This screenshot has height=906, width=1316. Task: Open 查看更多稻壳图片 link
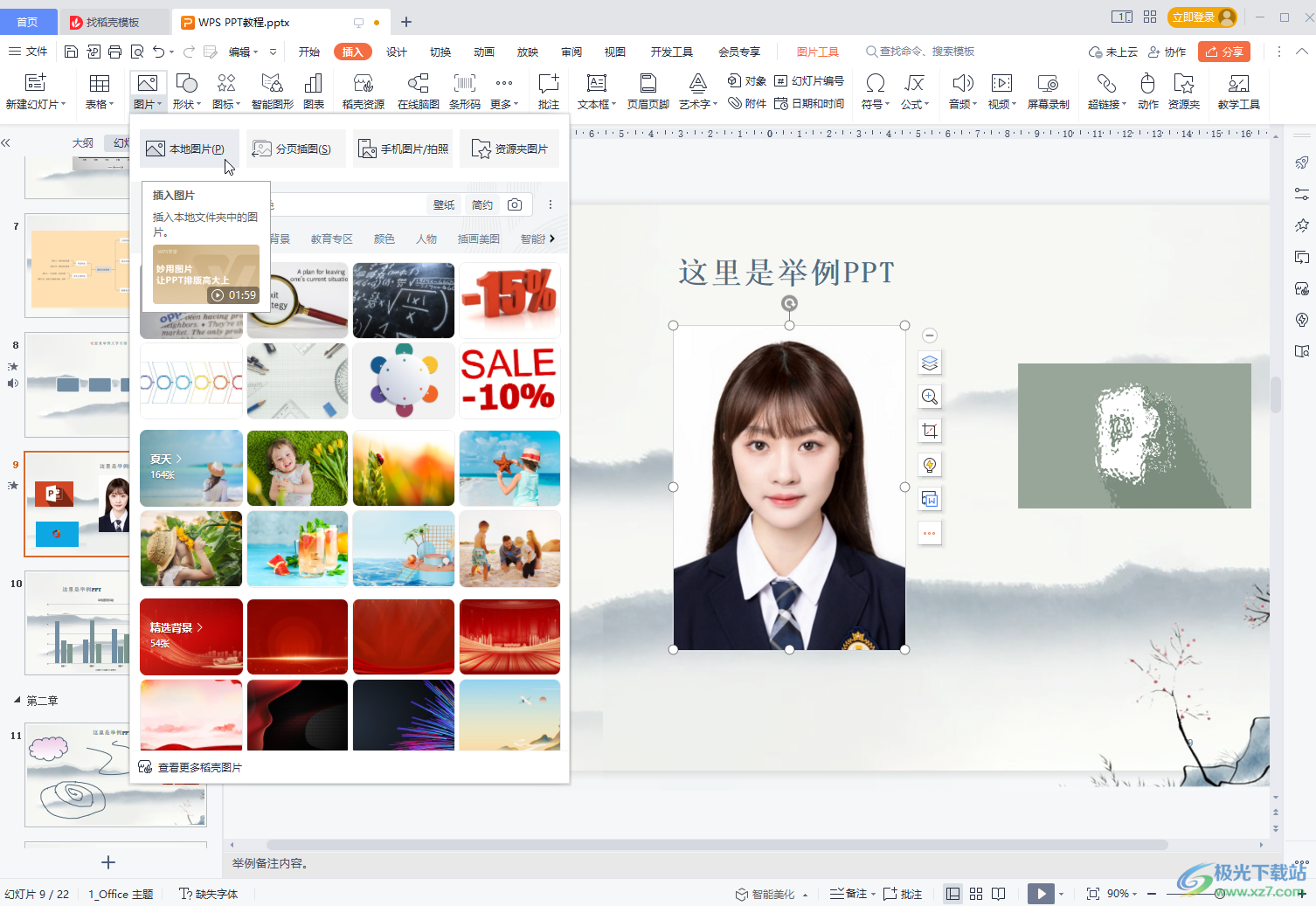point(190,767)
